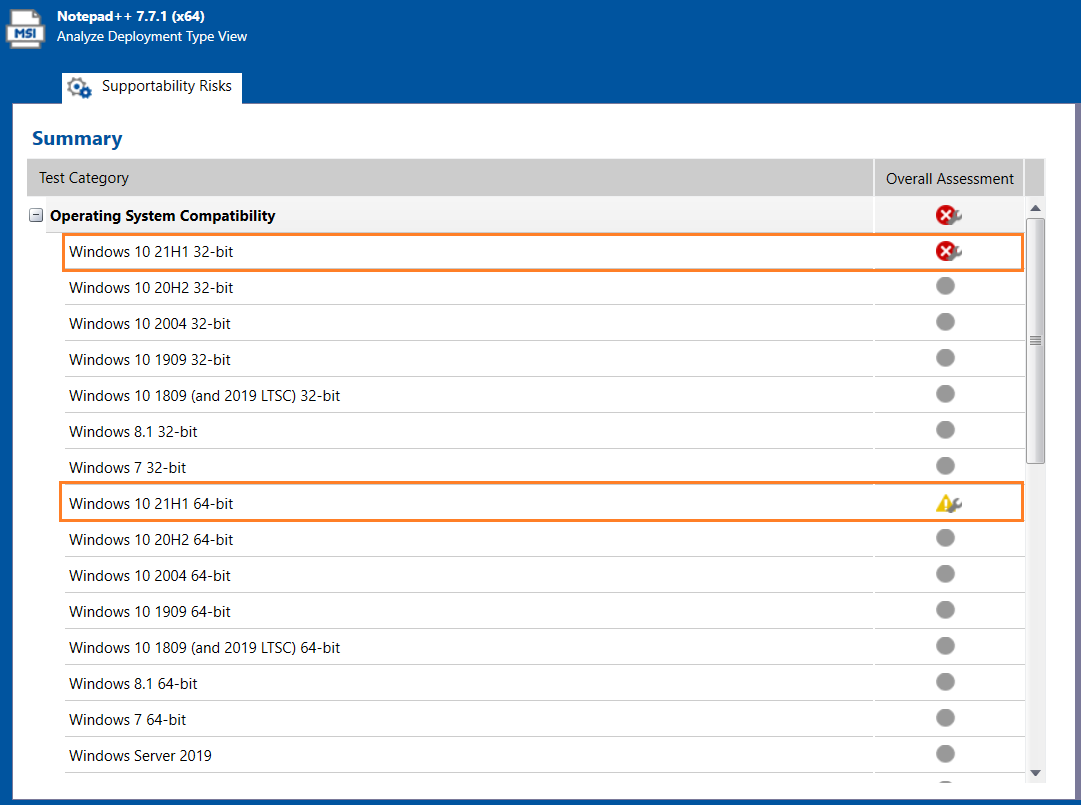
Task: Click the vertical scrollbar thumb
Action: 1035,341
